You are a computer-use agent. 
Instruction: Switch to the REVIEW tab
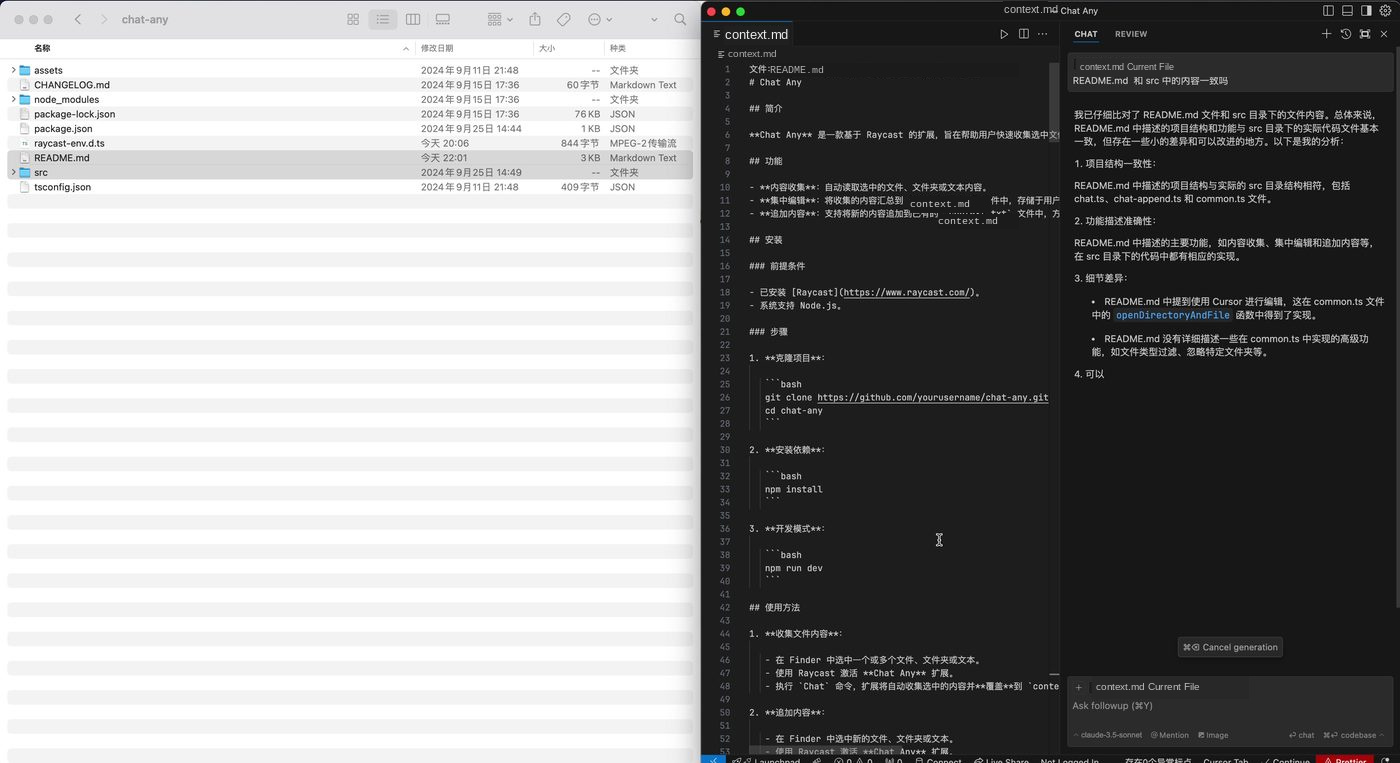tap(1131, 34)
